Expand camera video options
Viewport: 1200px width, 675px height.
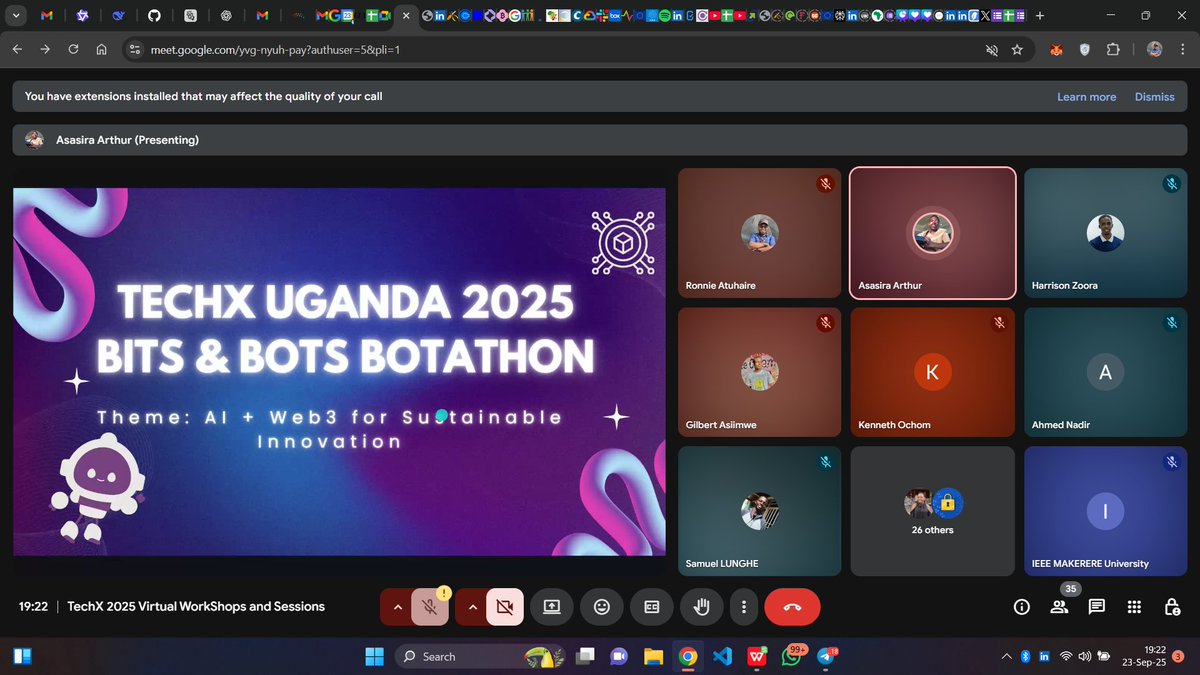point(471,606)
